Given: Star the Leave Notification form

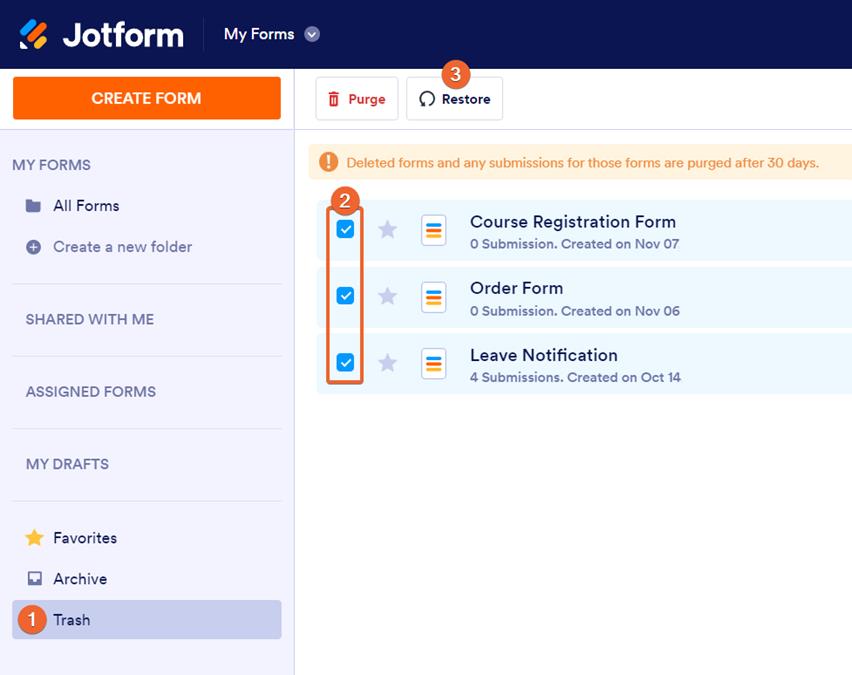Looking at the screenshot, I should click(388, 363).
